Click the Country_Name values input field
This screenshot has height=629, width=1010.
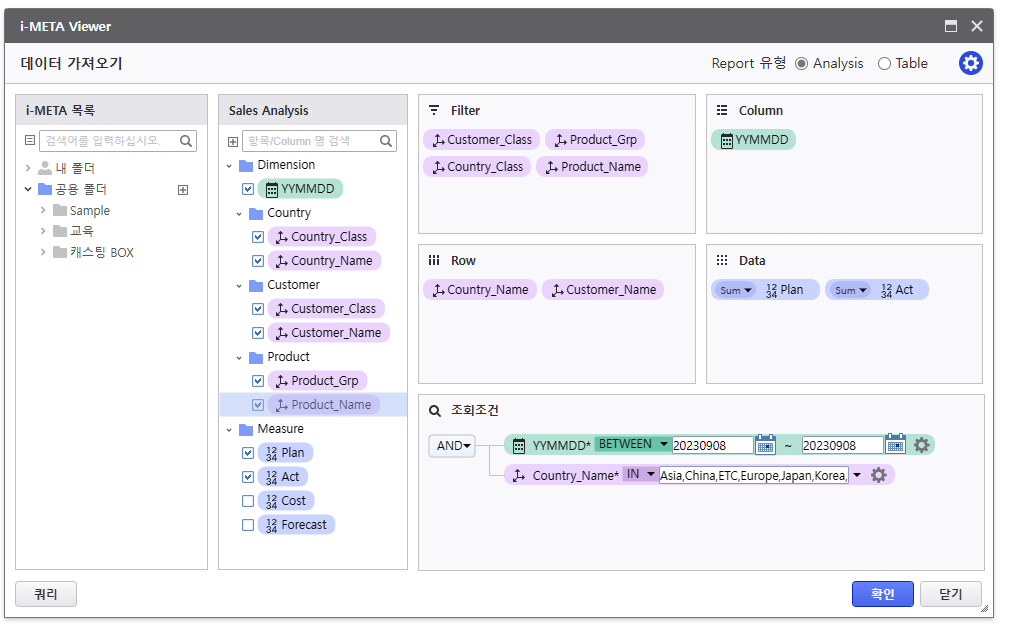click(x=754, y=475)
